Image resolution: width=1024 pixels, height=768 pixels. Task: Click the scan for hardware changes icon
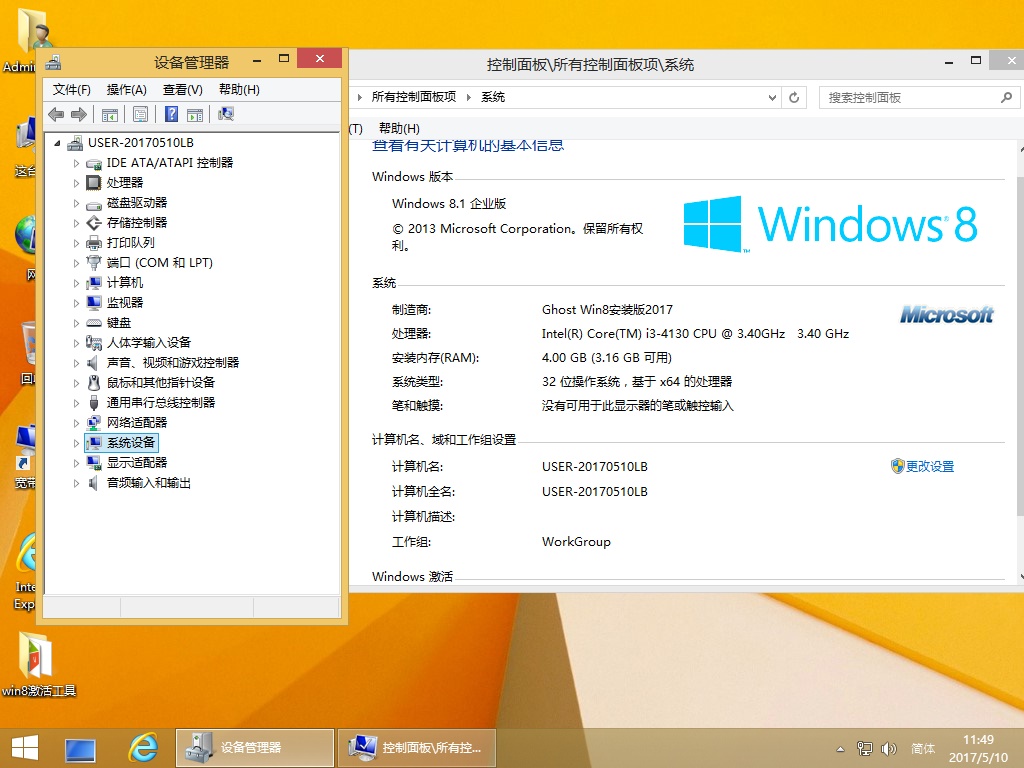pos(226,115)
